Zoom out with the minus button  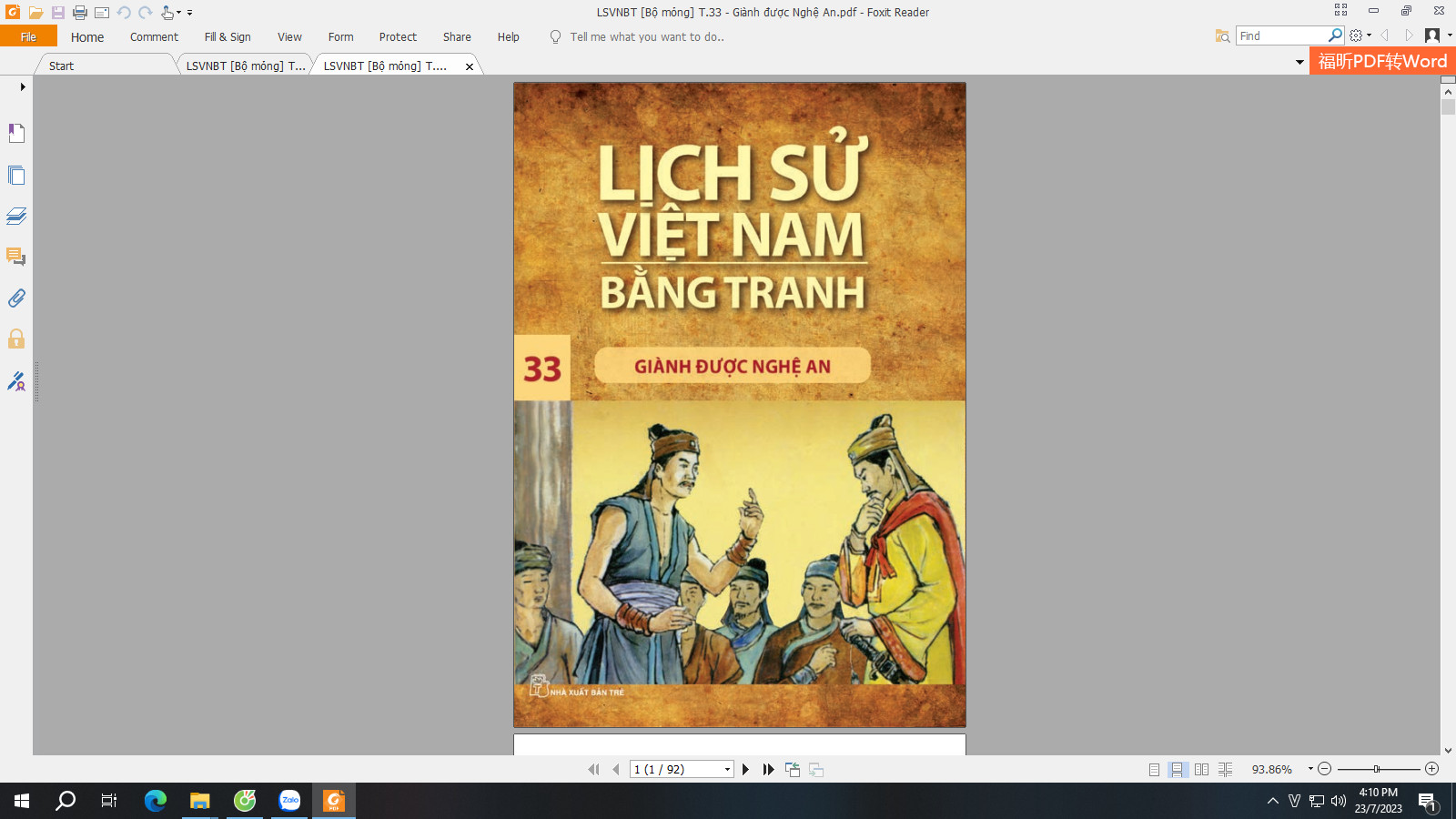coord(1325,769)
